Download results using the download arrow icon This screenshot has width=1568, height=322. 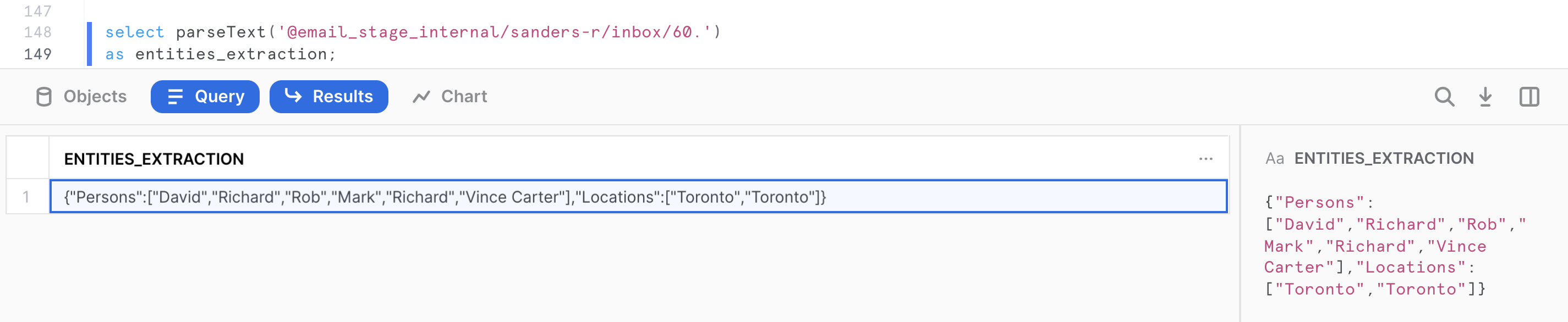(1485, 97)
